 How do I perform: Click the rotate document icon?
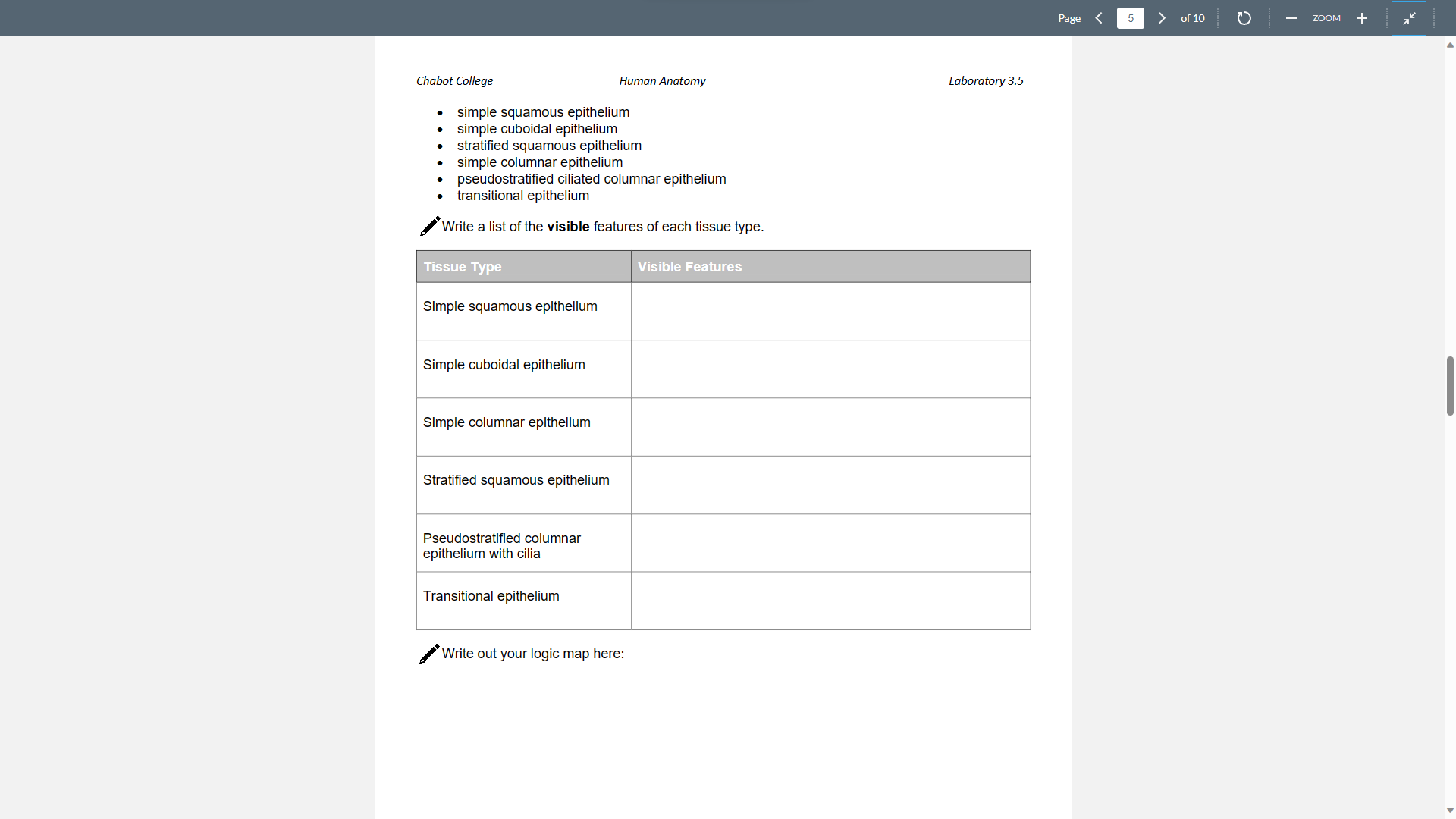click(1244, 18)
